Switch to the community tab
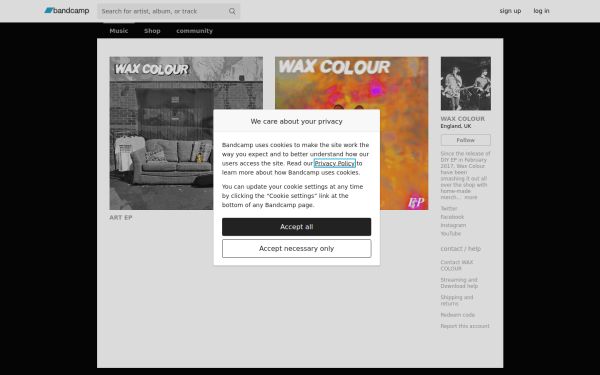 [x=194, y=31]
